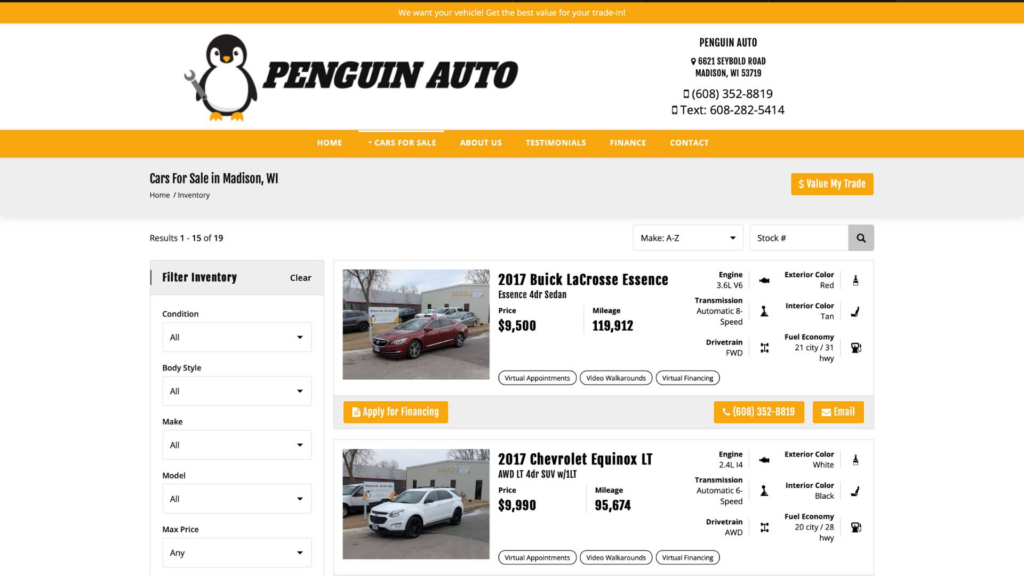Click fuel pump icon on Chevrolet Equinox
The height and width of the screenshot is (576, 1024).
coord(856,528)
